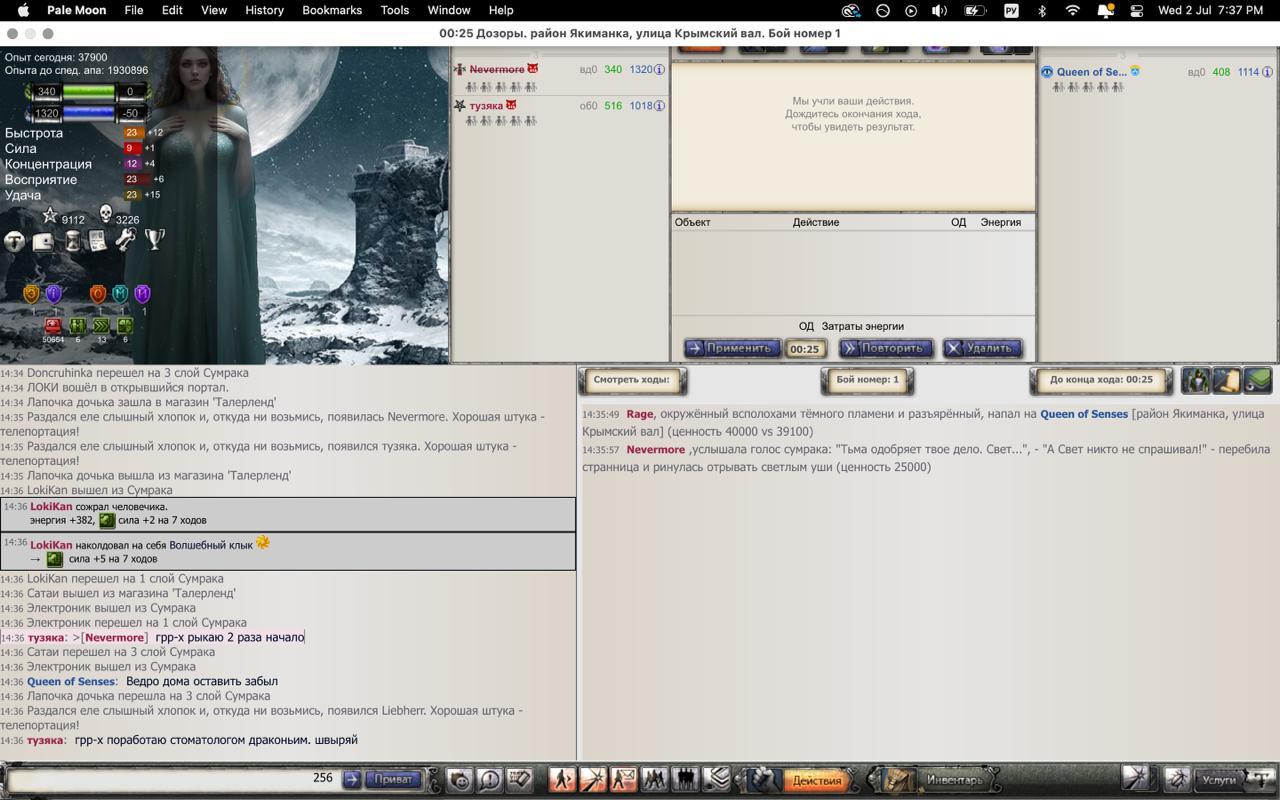Open the File menu
1280x800 pixels.
tap(133, 10)
